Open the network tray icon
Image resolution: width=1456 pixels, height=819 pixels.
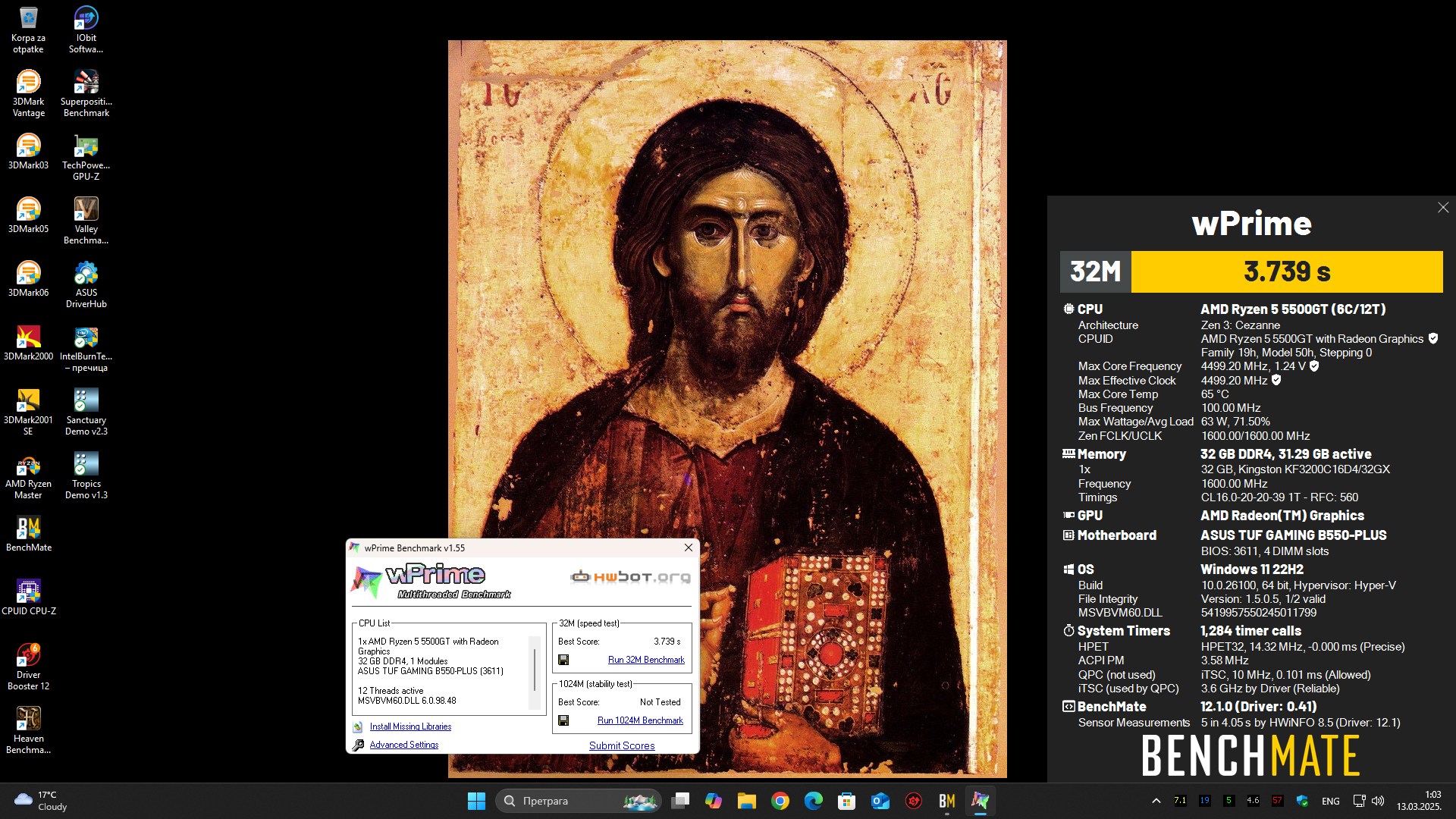point(1359,801)
